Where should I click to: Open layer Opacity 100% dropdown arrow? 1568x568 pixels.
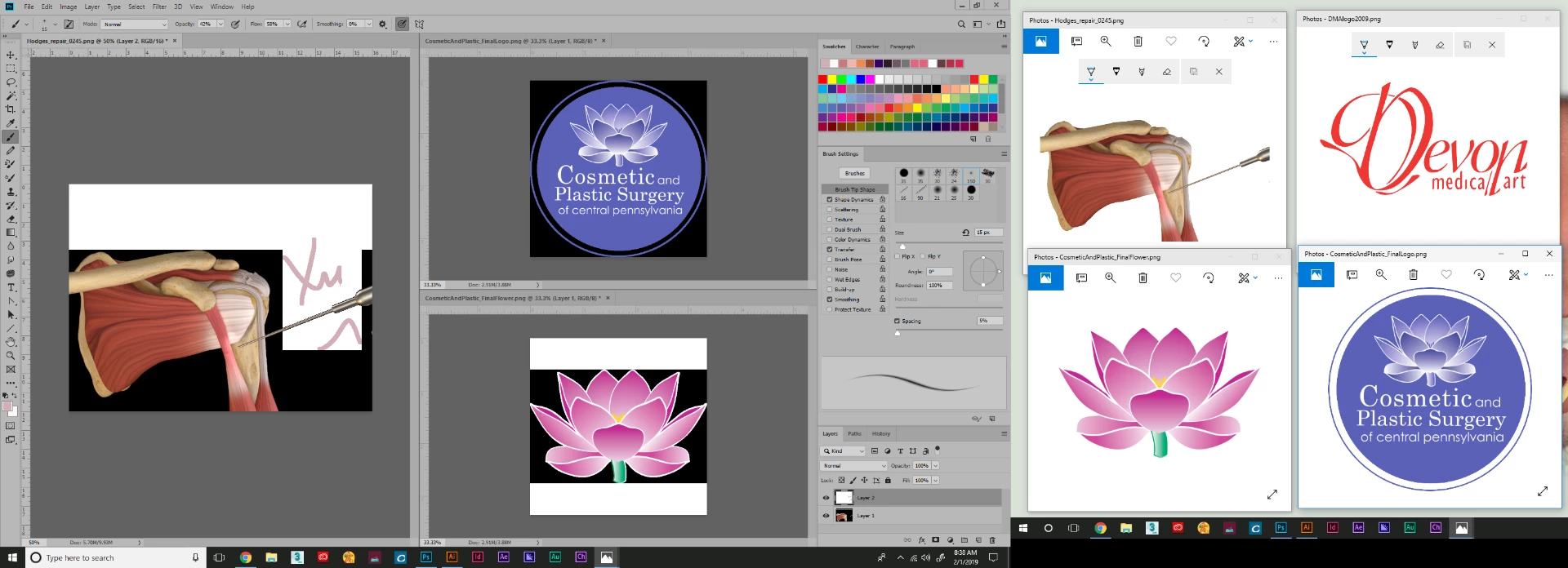coord(936,465)
